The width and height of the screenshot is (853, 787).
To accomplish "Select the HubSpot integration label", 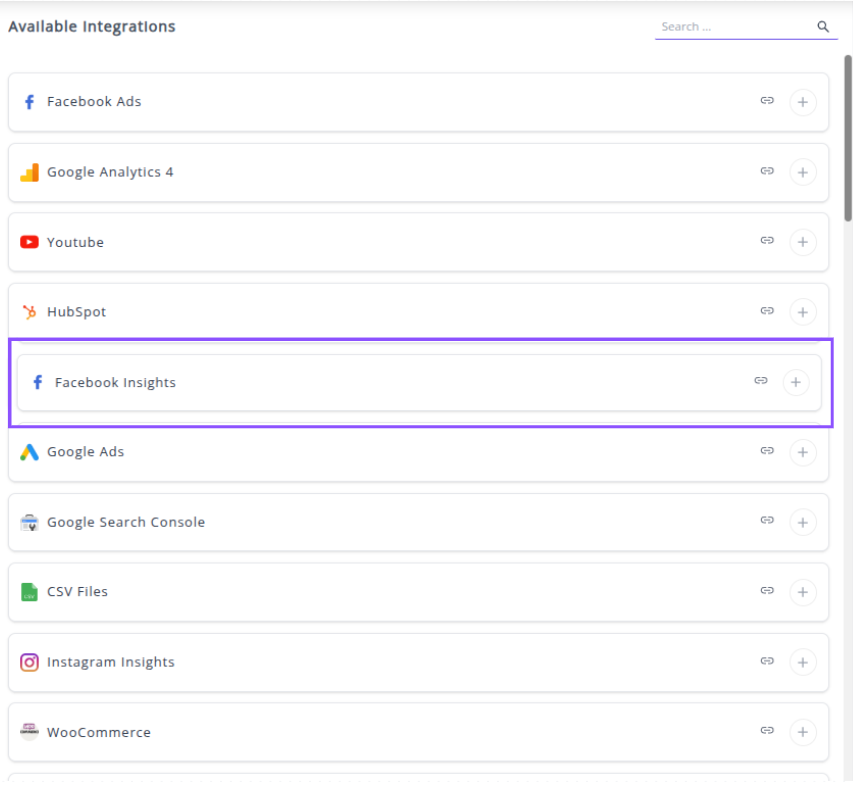I will click(76, 312).
